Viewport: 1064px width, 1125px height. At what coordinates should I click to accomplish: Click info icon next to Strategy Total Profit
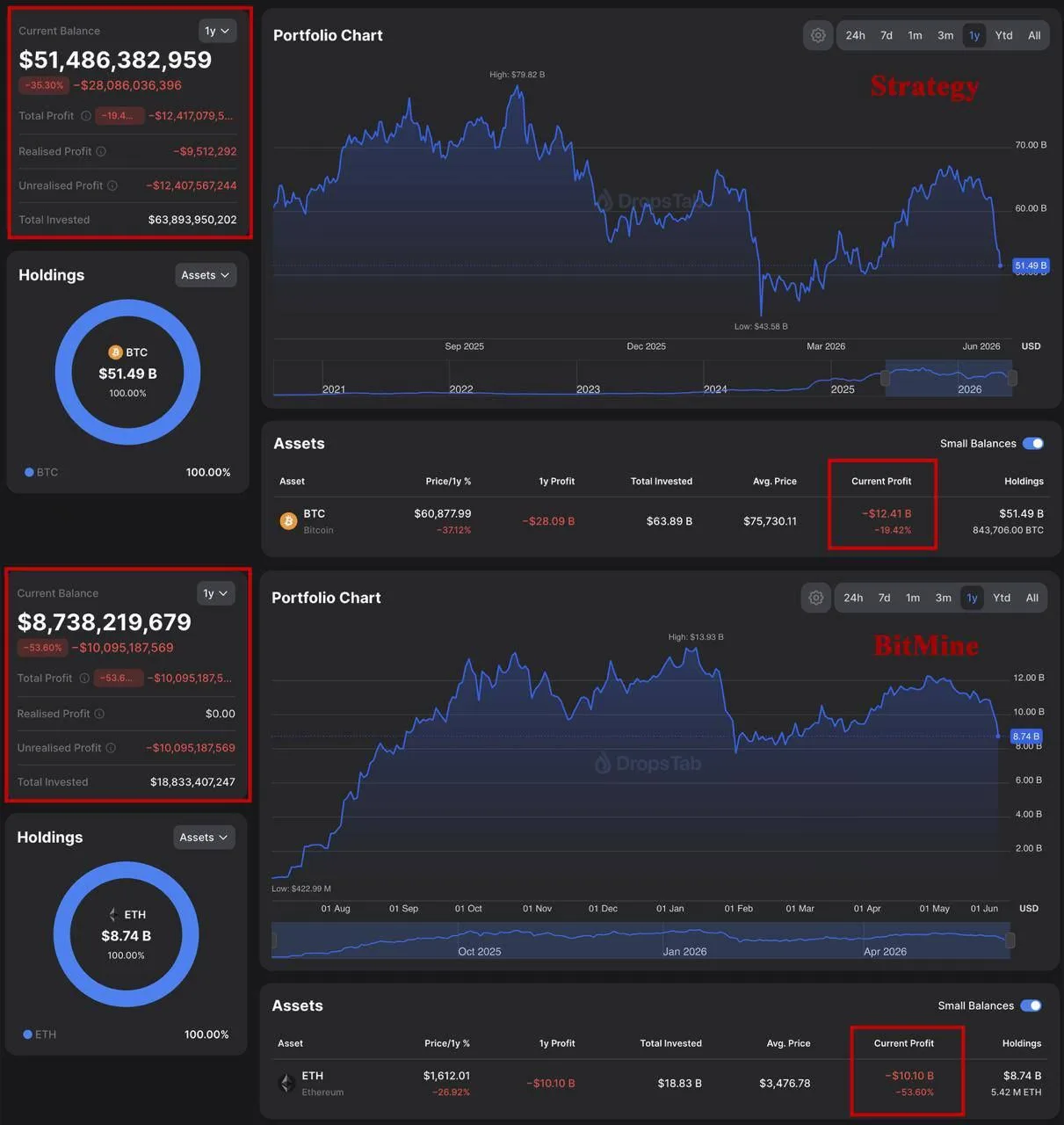click(86, 116)
